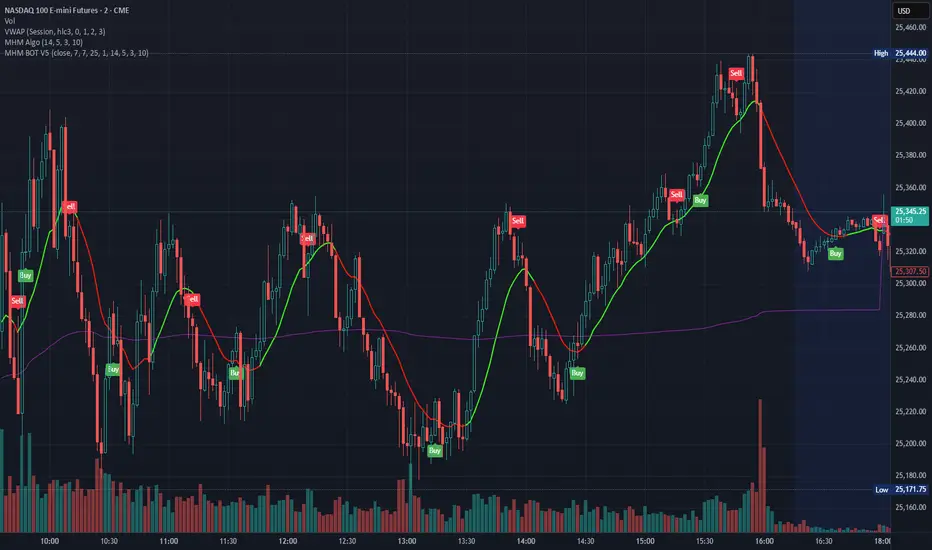The height and width of the screenshot is (550, 932).
Task: Click the Buy marker at the lowest dip near 13:15
Action: [435, 450]
